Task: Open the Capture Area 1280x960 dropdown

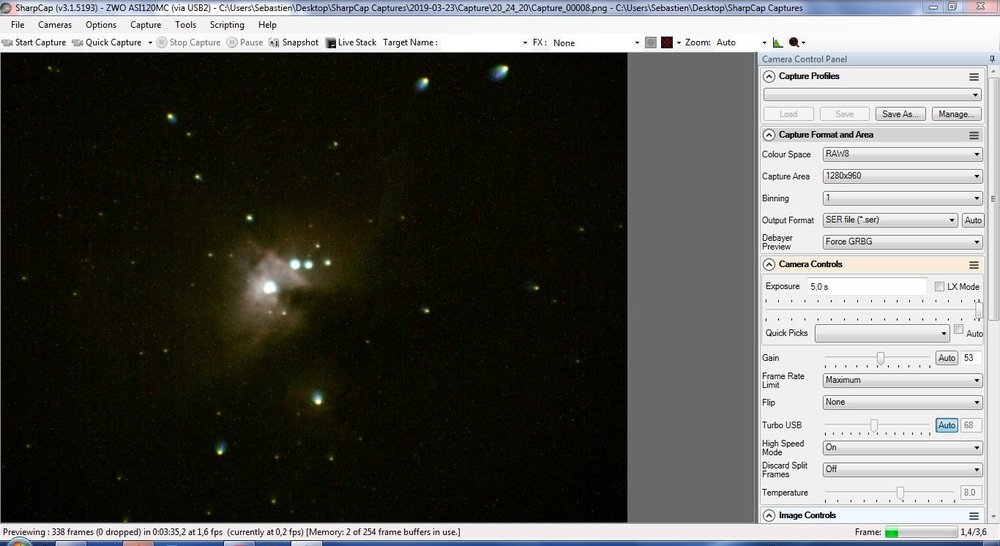Action: [902, 176]
